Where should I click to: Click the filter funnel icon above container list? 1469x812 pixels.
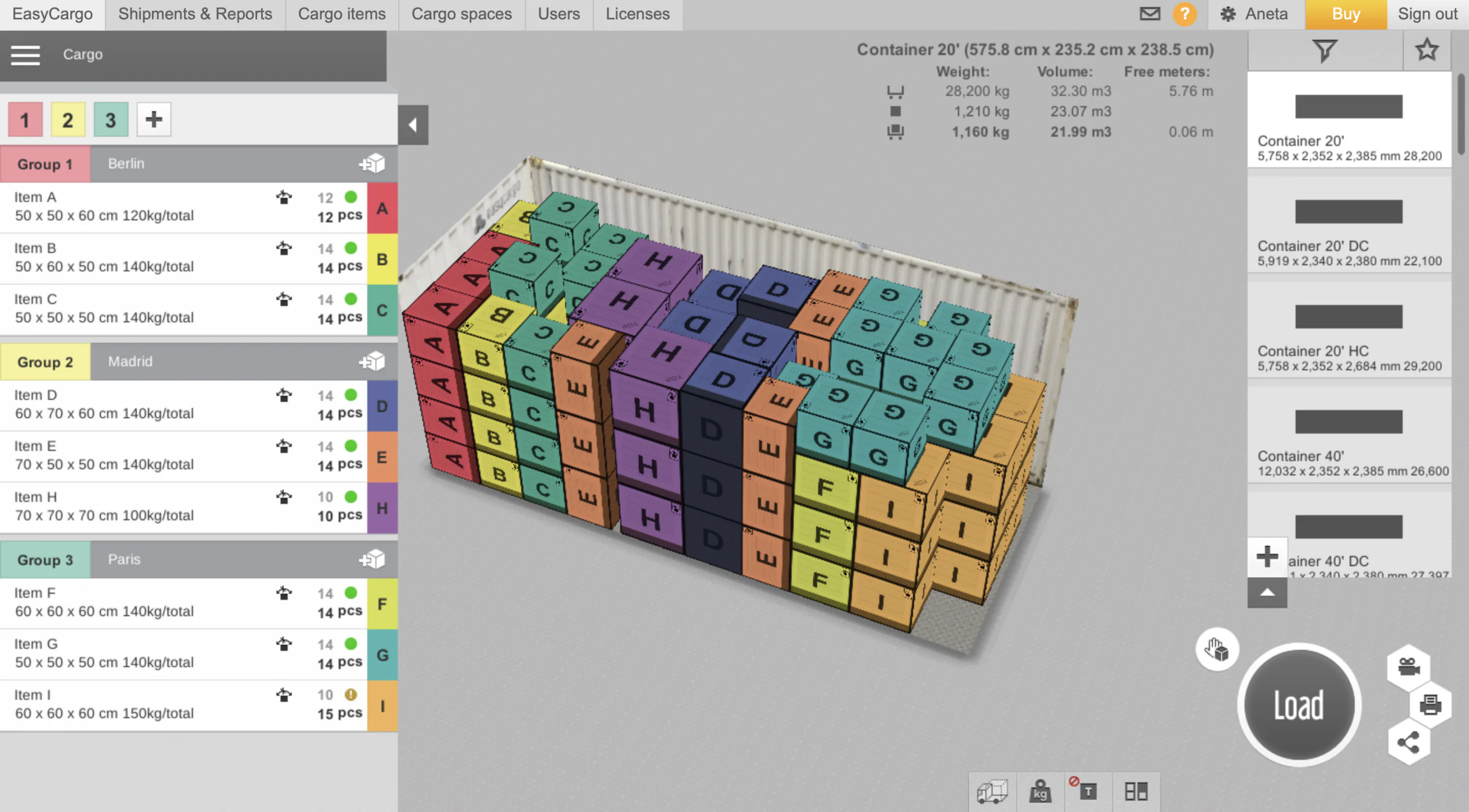tap(1324, 50)
